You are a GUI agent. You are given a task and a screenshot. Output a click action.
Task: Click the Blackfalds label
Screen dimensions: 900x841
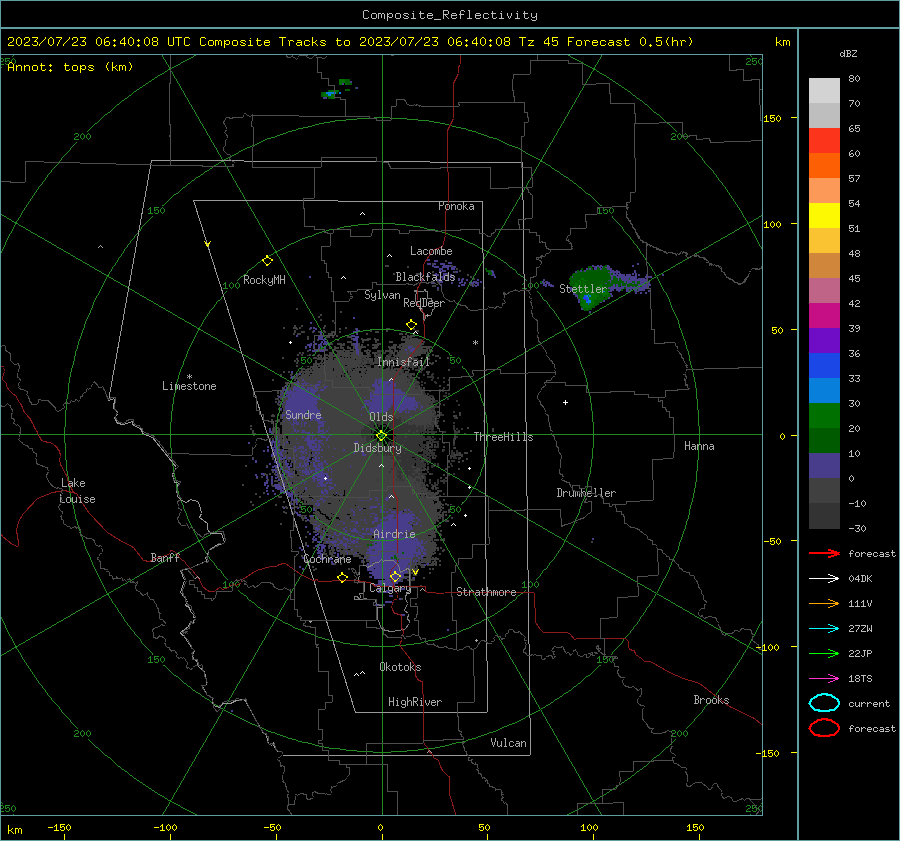pos(425,277)
